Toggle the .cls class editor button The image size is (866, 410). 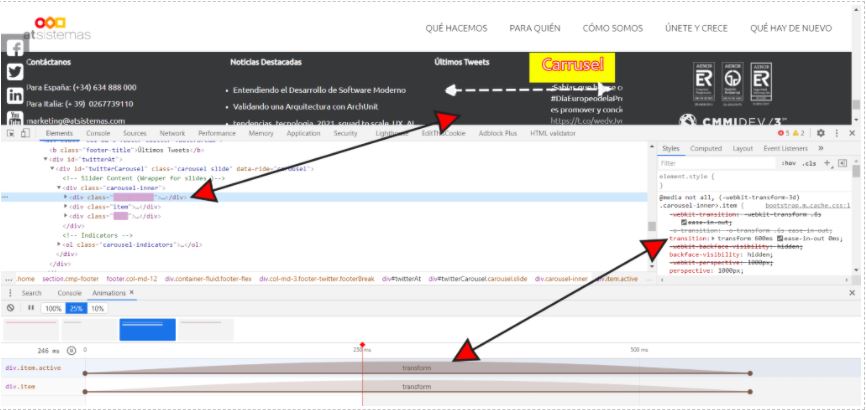click(x=809, y=164)
